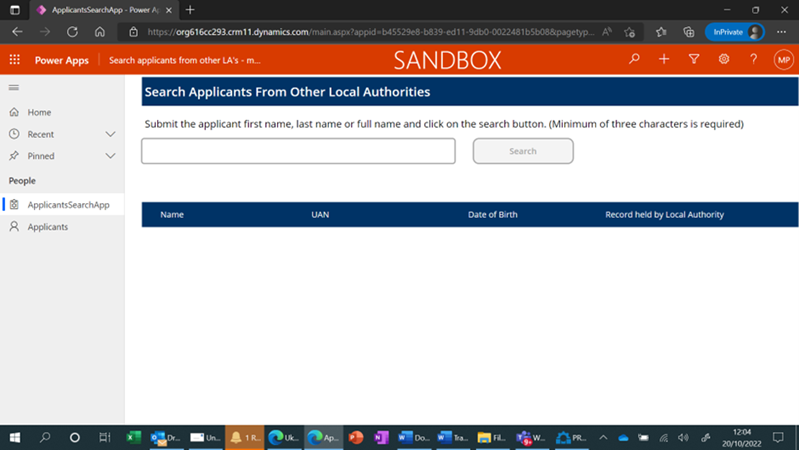
Task: Open the help question mark icon
Action: coord(753,60)
